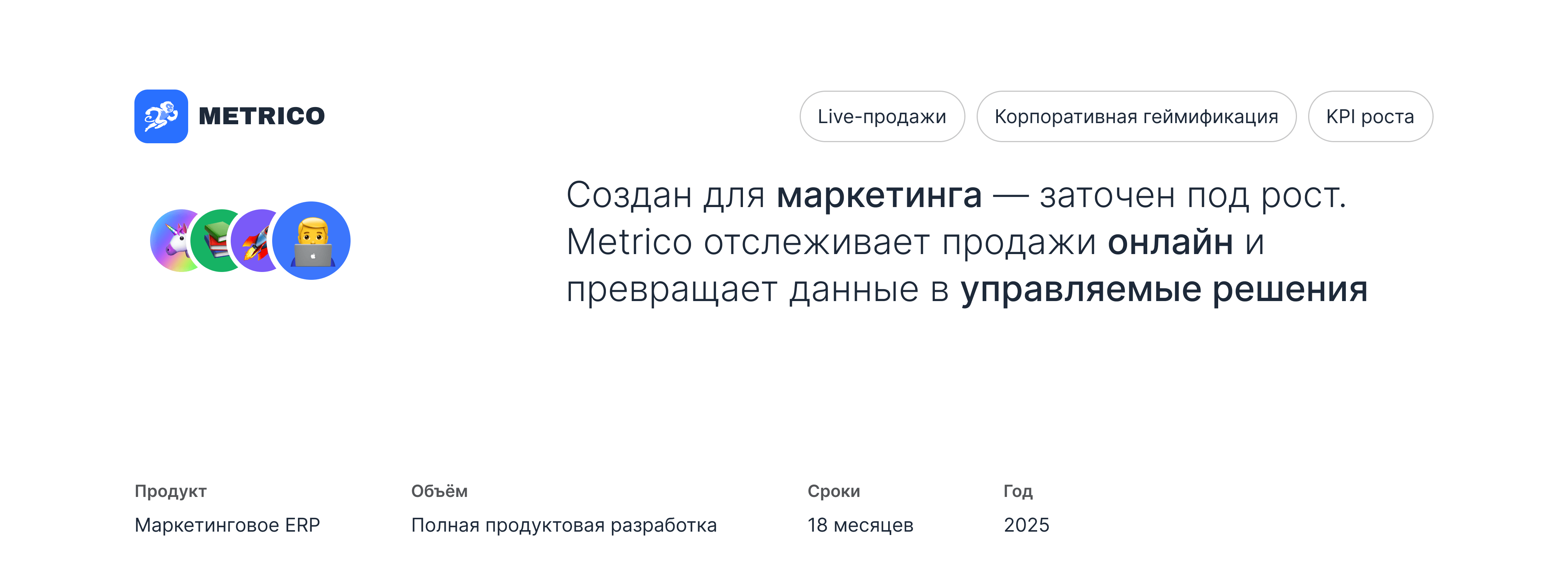Click the Маркетинговое ERP value

227,525
